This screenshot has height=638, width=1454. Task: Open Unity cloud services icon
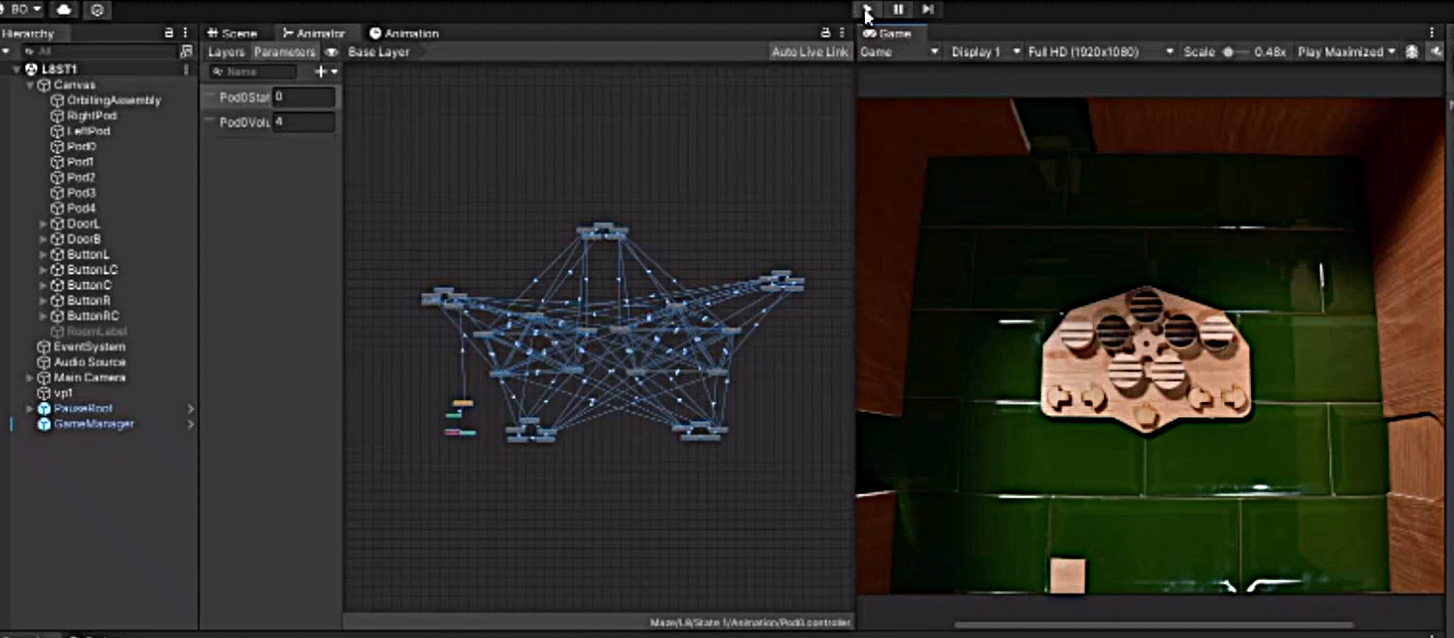(64, 9)
